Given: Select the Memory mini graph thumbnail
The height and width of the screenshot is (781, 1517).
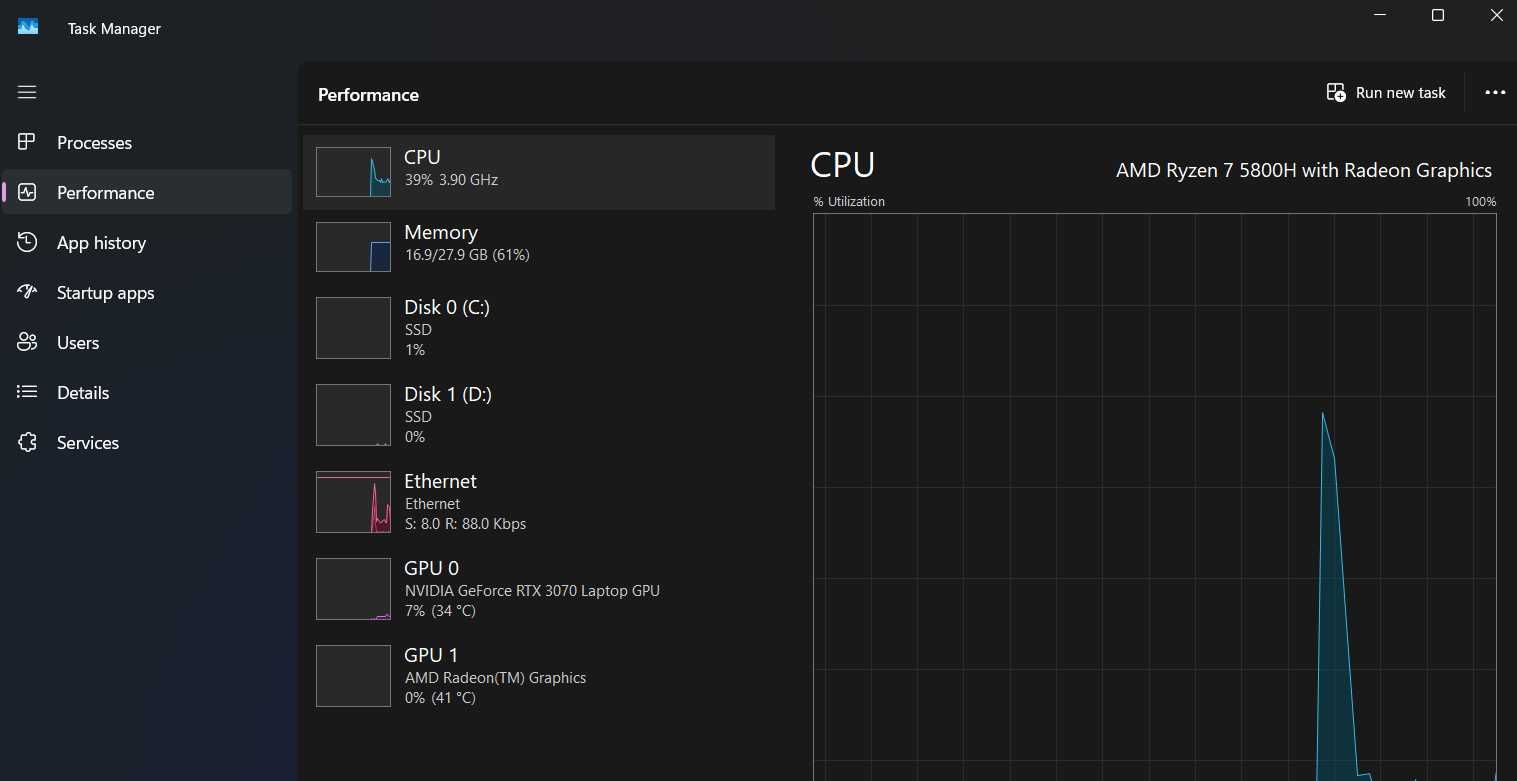Looking at the screenshot, I should [353, 247].
